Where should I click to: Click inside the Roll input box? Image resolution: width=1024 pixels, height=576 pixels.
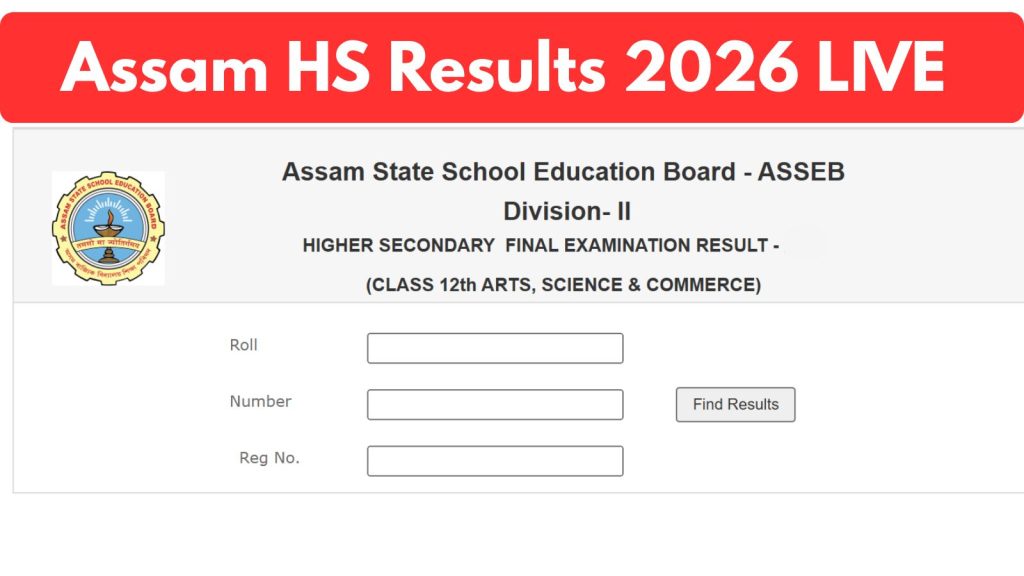point(495,347)
